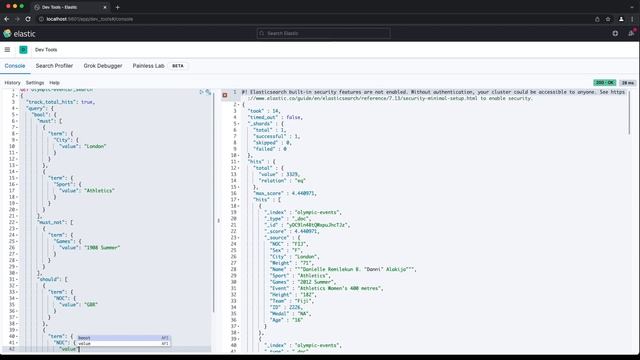Bookmark the page with the star icon
Image resolution: width=640 pixels, height=360 pixels.
(608, 19)
